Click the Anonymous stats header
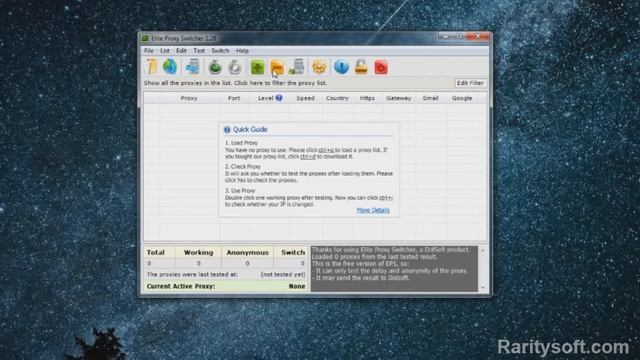The height and width of the screenshot is (360, 640). pyautogui.click(x=247, y=253)
